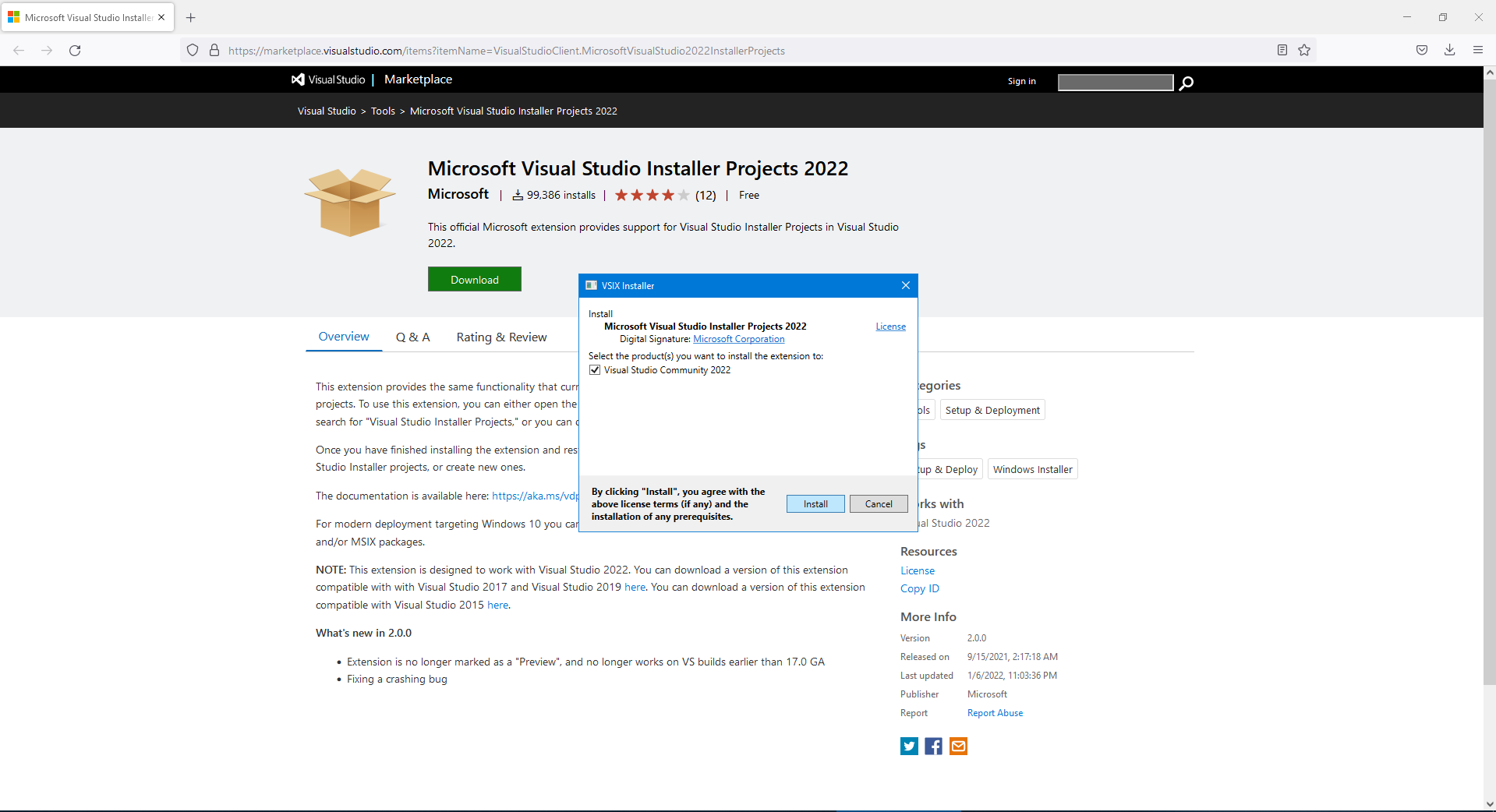Click the Copy ID link
The image size is (1496, 812).
click(920, 589)
